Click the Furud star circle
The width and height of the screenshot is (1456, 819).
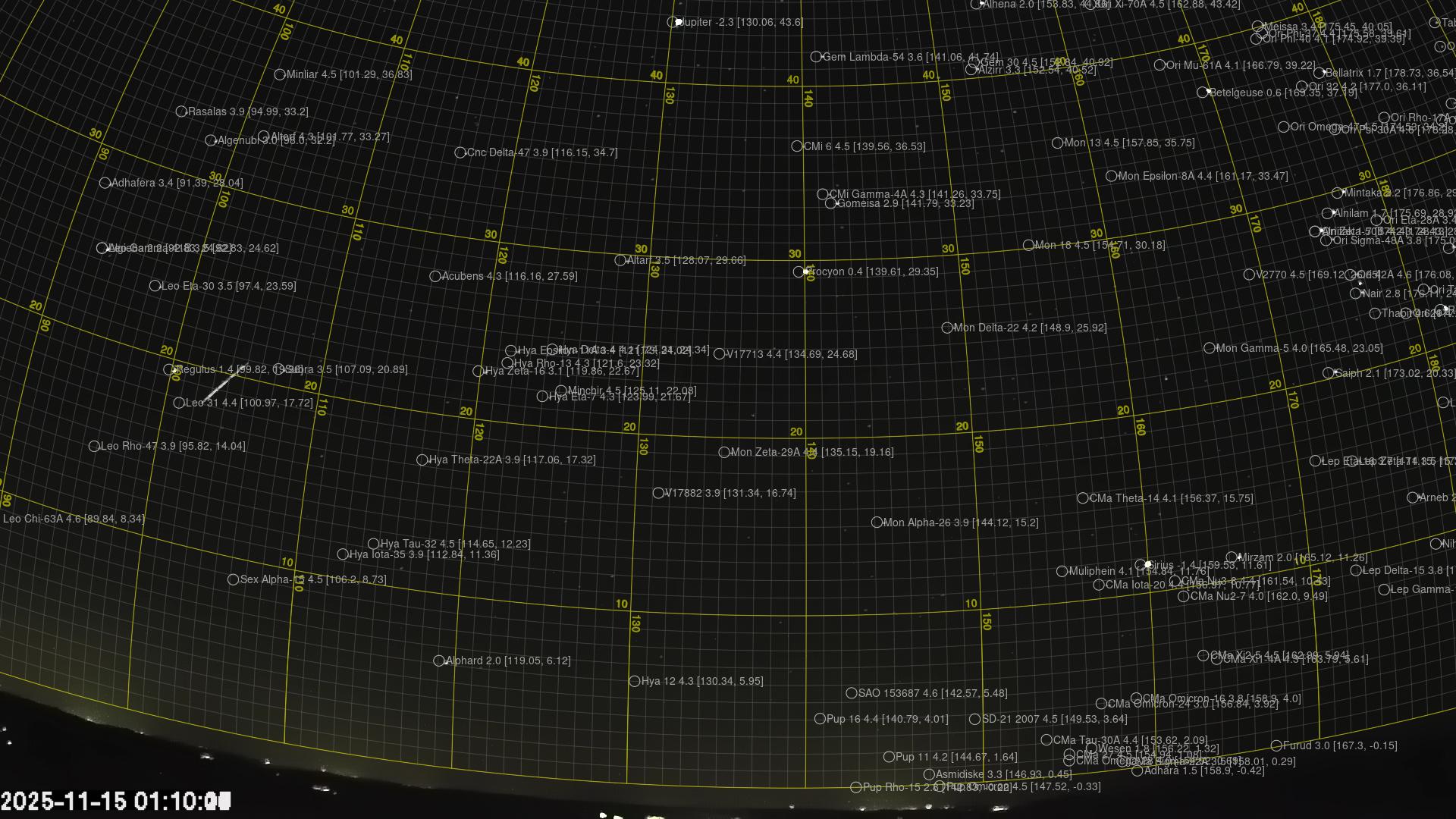tap(1276, 745)
